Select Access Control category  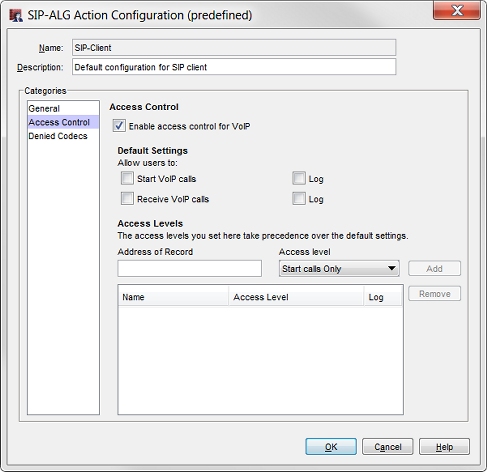(x=63, y=122)
